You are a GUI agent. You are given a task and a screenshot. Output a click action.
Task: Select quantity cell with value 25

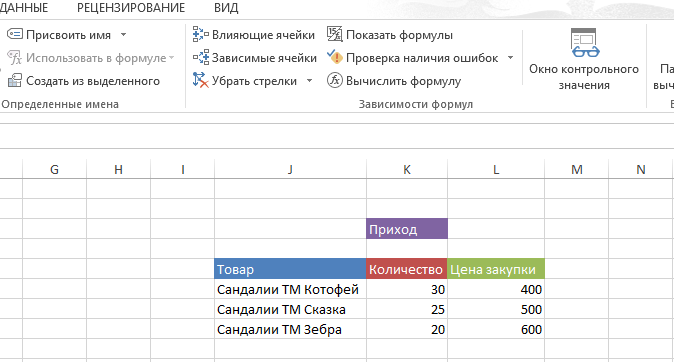pyautogui.click(x=407, y=309)
